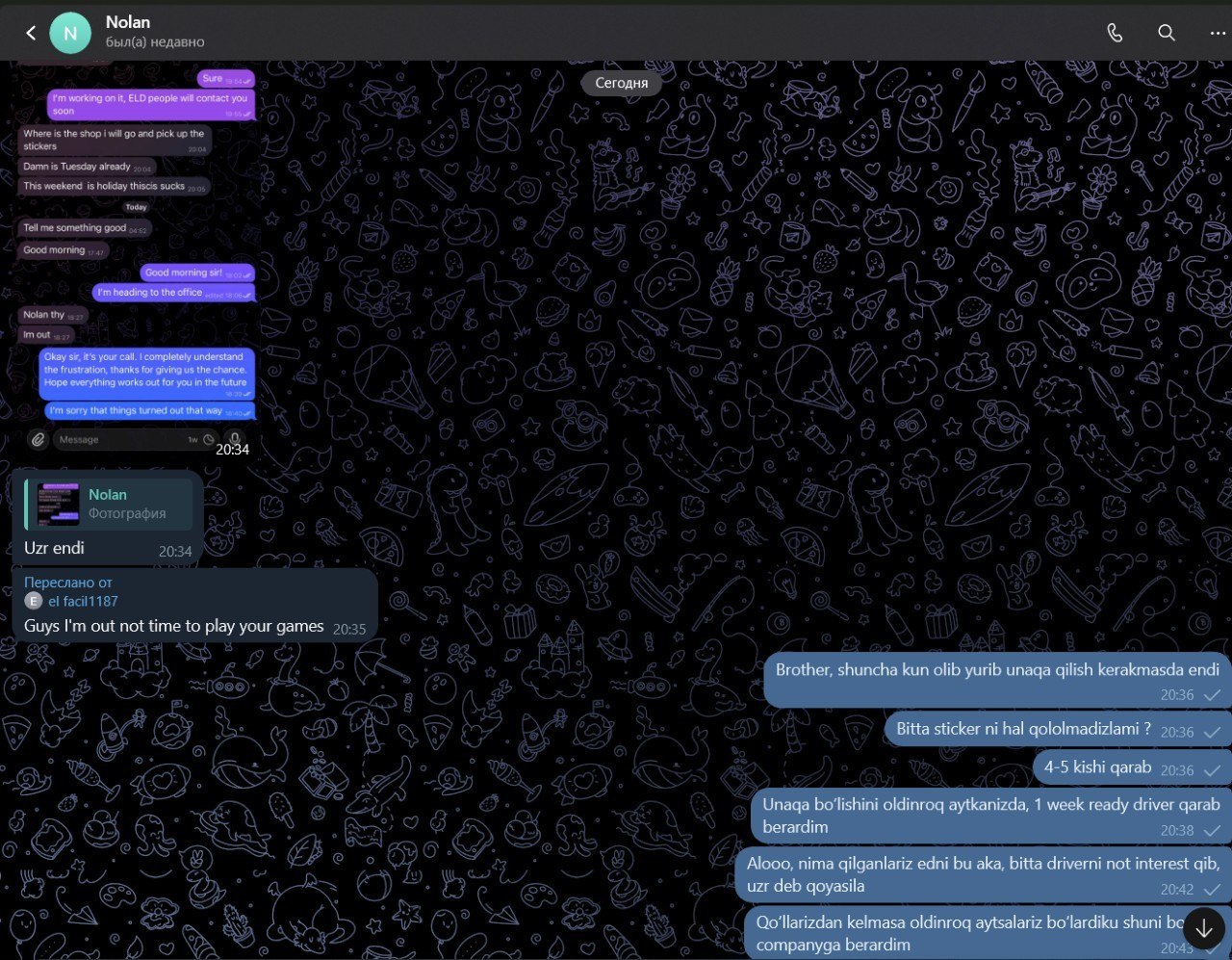Select the 'Uzr endi' message
Viewport: 1232px width, 960px height.
(54, 548)
